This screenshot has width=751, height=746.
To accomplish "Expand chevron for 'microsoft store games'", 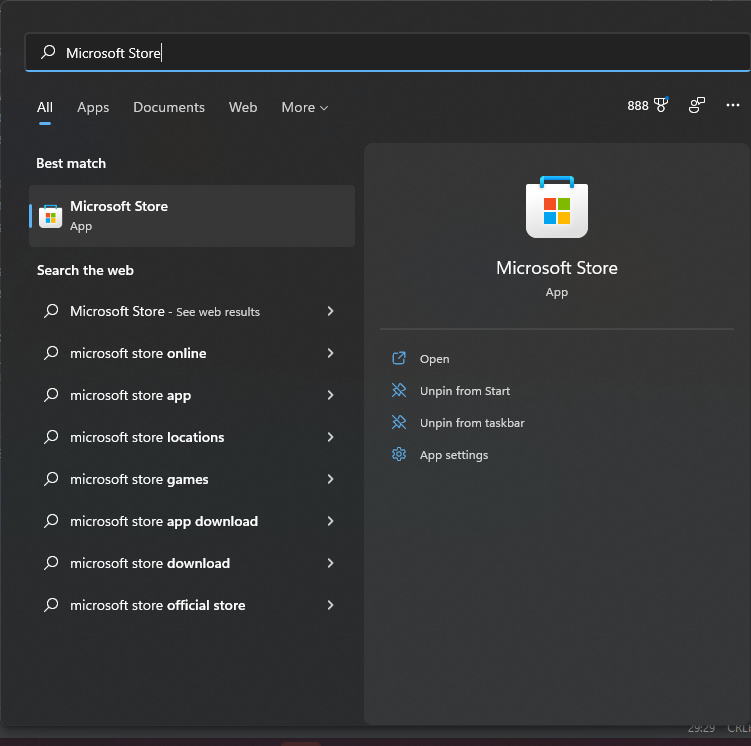I will (x=330, y=479).
